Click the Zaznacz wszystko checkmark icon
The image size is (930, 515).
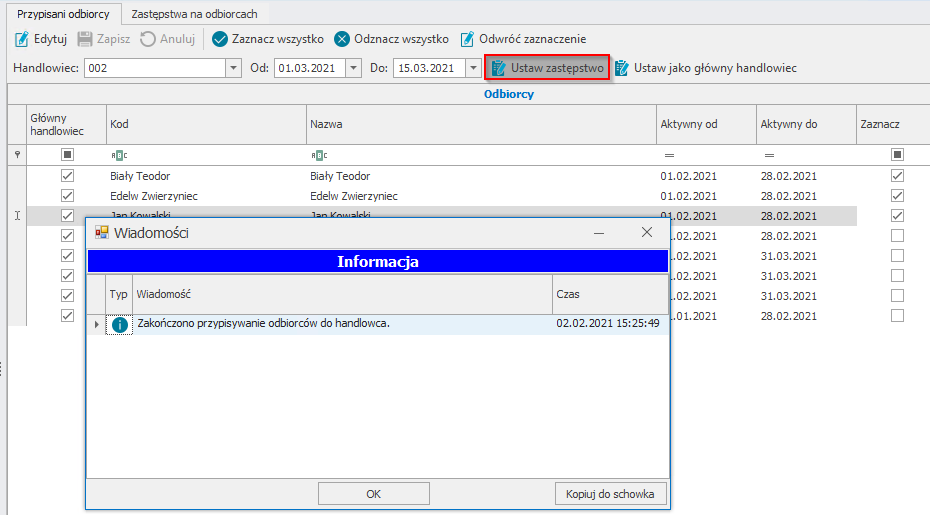coord(220,39)
